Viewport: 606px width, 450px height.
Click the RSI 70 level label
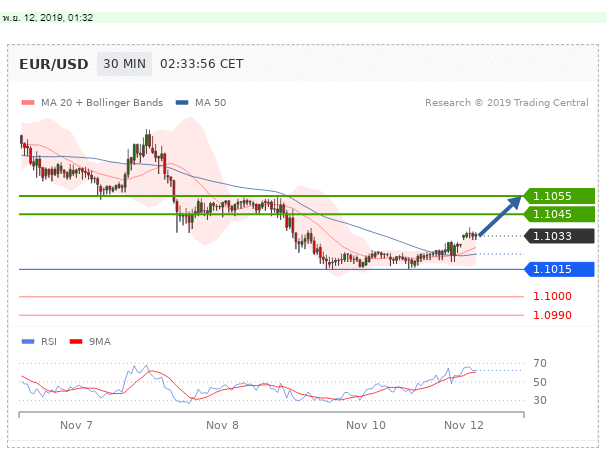click(x=540, y=363)
